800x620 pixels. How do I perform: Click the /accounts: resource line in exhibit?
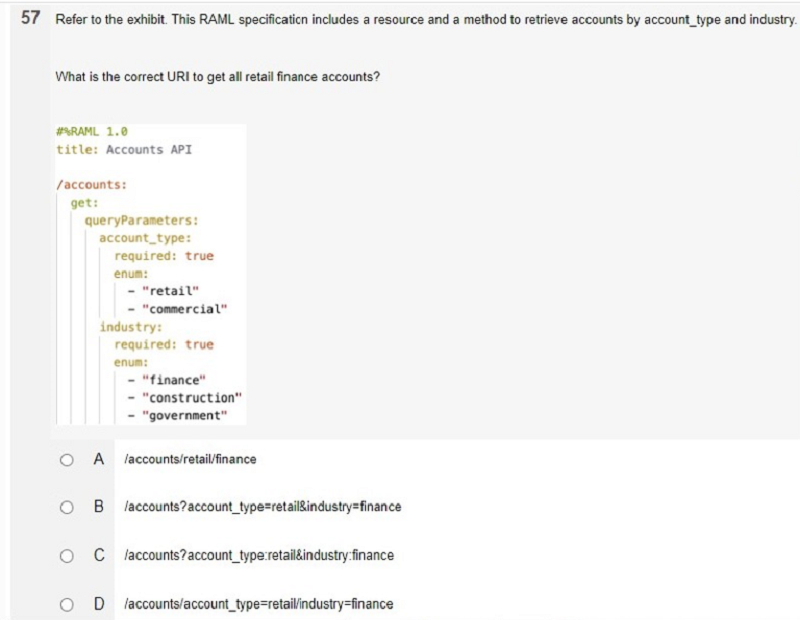91,185
